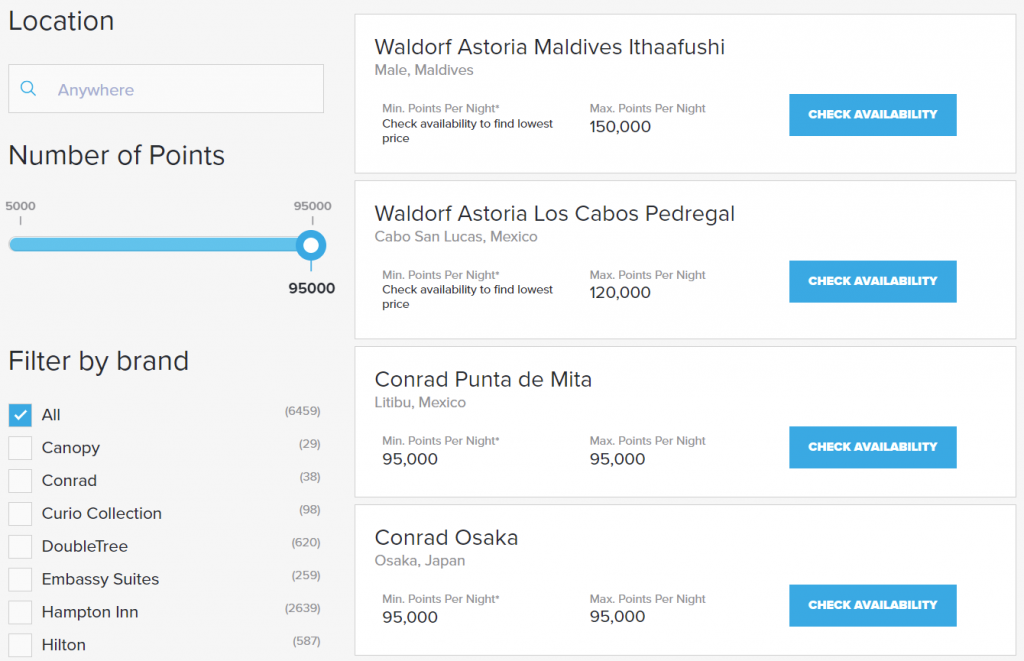Check availability for Conrad Punta de Mita

click(x=872, y=447)
